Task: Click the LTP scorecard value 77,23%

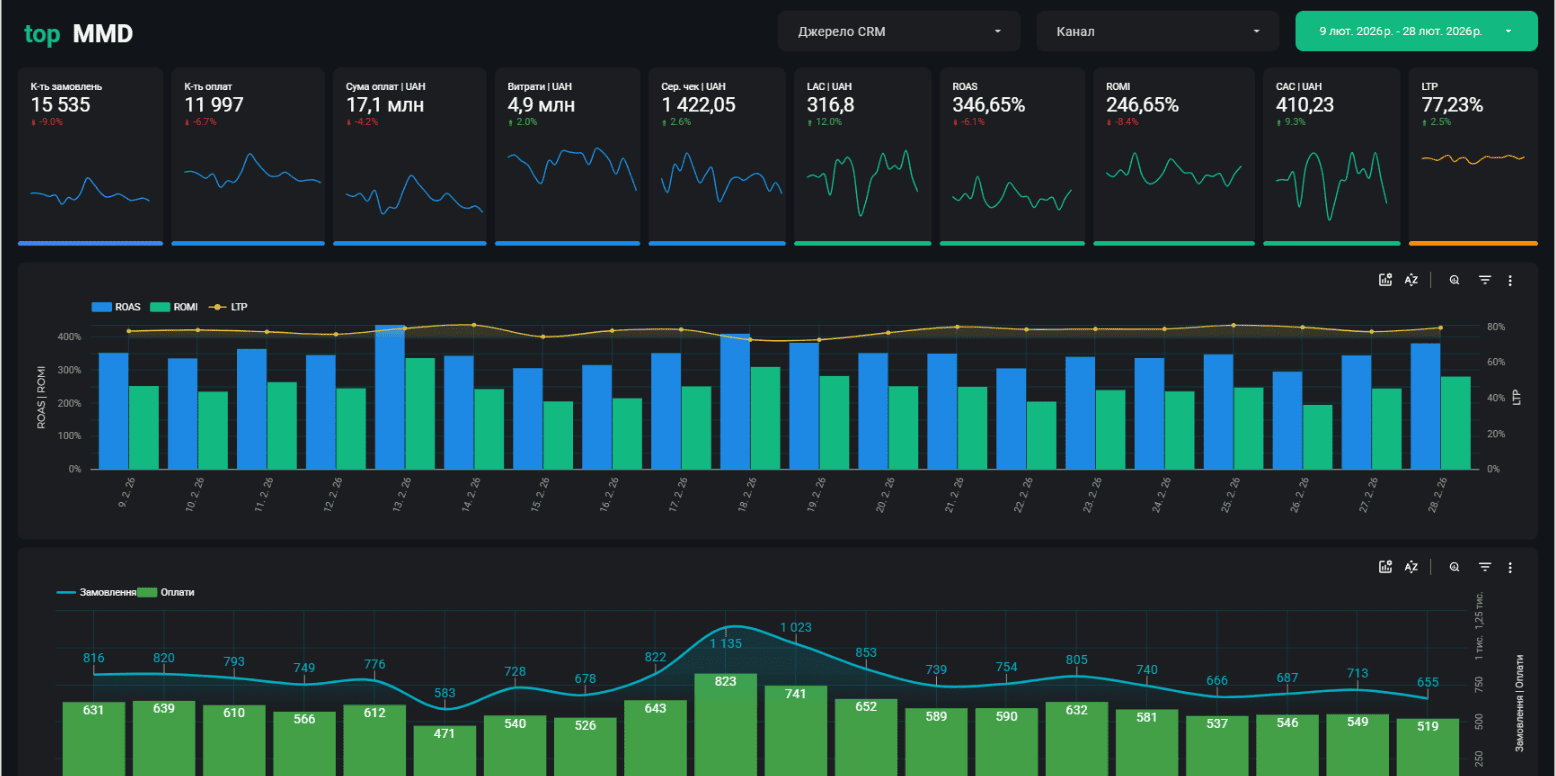Action: [1452, 105]
